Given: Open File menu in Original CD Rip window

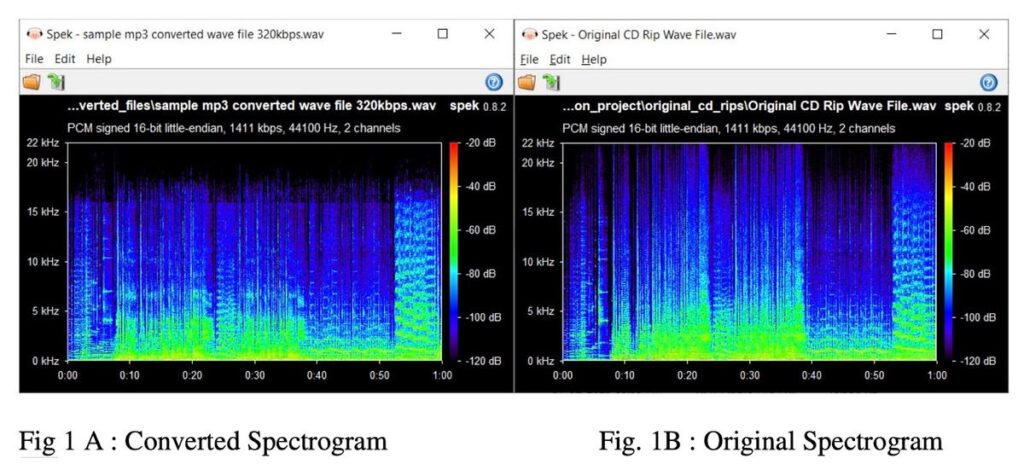Looking at the screenshot, I should point(529,59).
